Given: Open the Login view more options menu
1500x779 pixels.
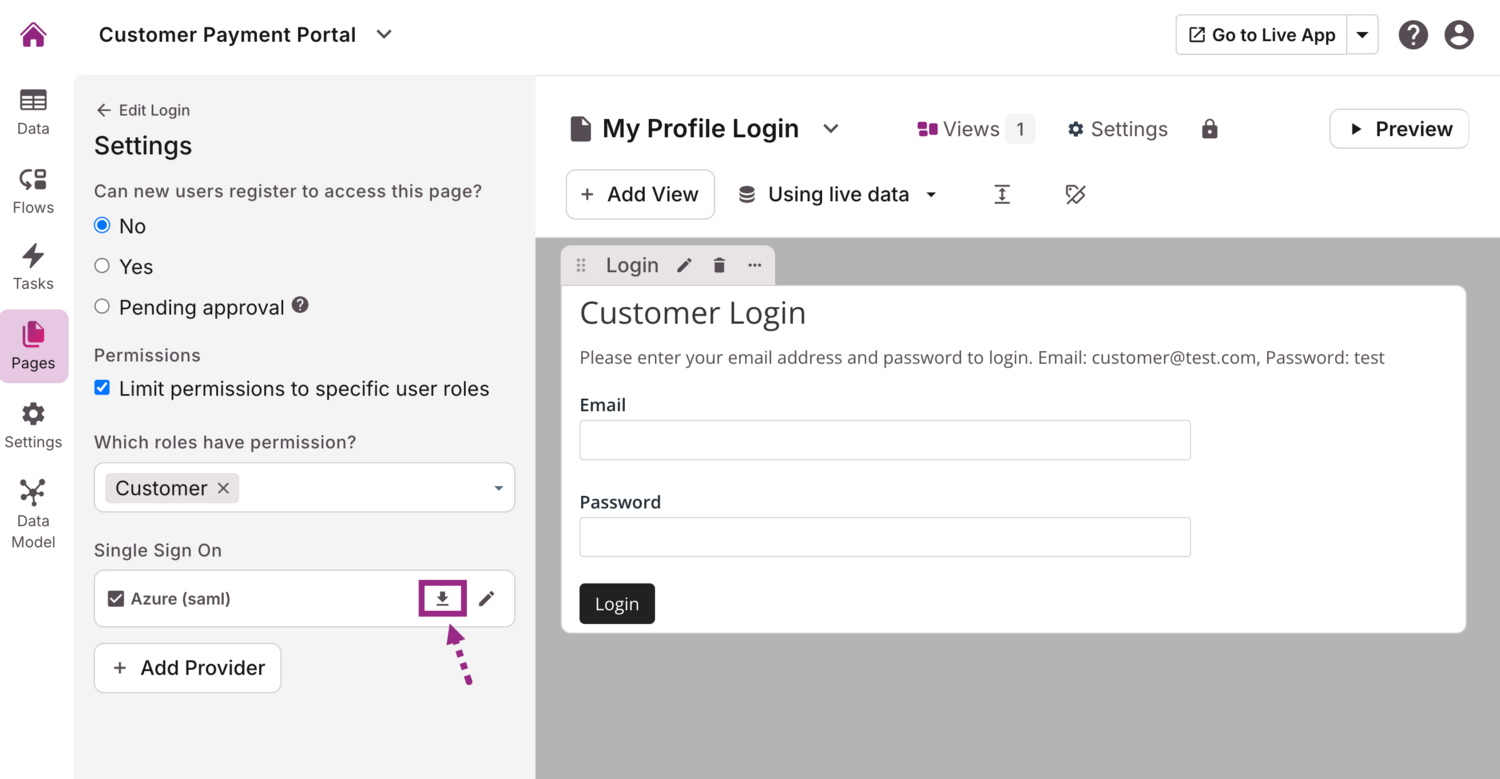Looking at the screenshot, I should click(x=754, y=265).
